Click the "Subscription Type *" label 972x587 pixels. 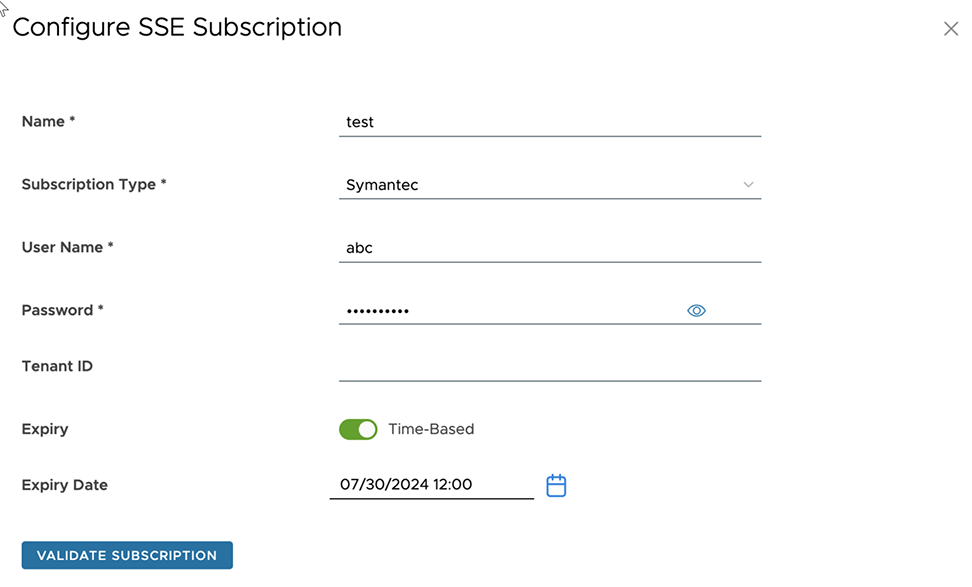(x=94, y=185)
